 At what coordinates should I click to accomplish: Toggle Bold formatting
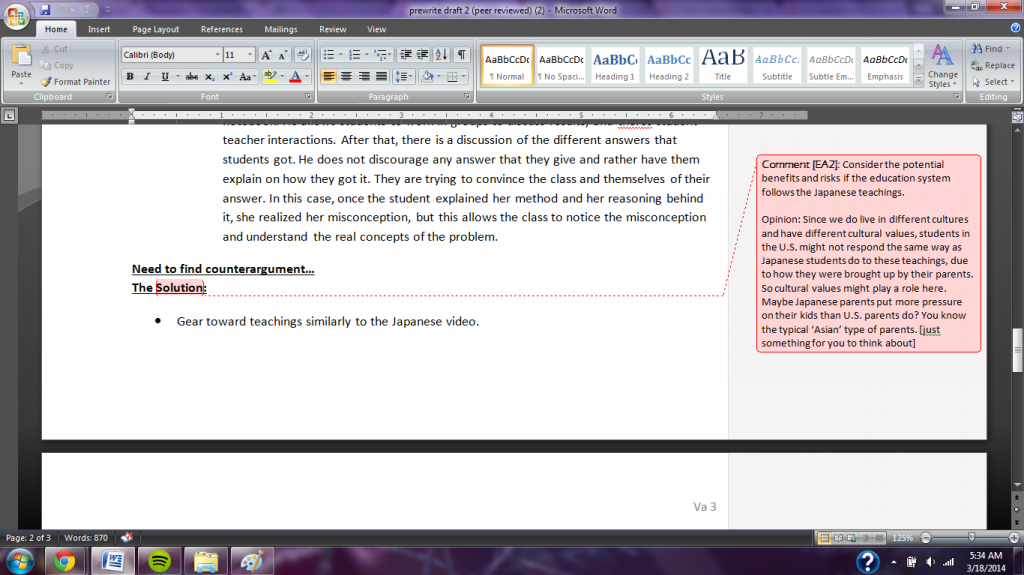point(130,77)
